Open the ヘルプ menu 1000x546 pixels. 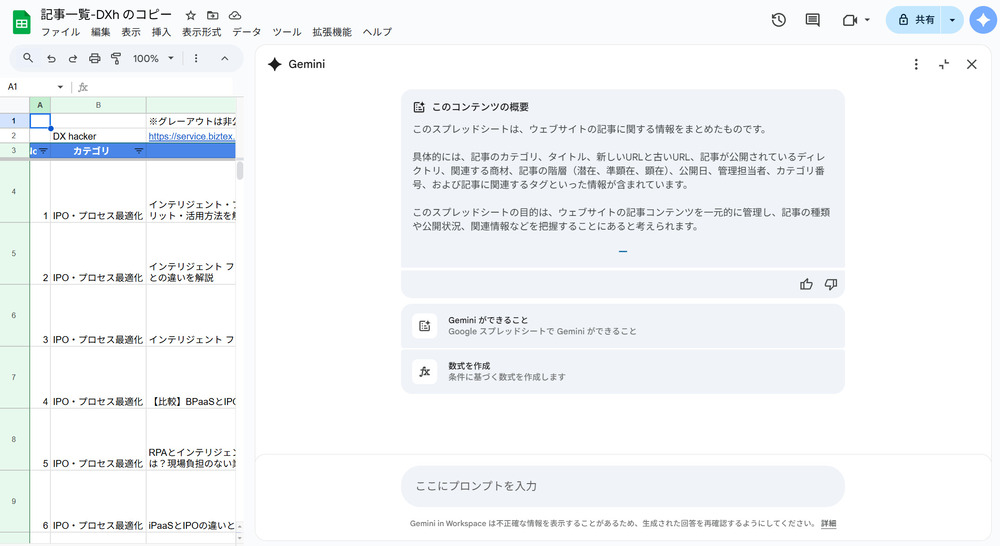click(x=377, y=32)
